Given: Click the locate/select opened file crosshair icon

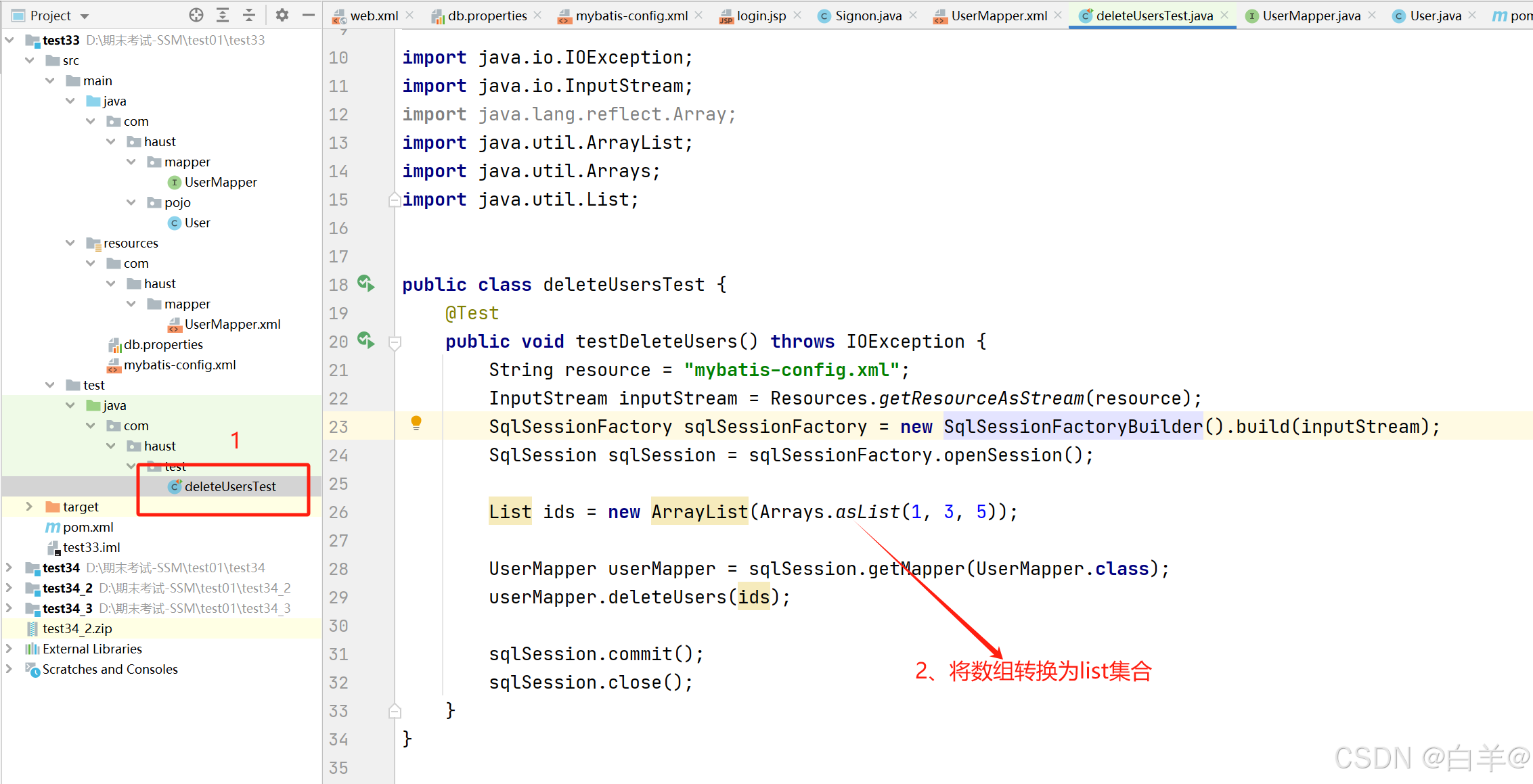Looking at the screenshot, I should tap(196, 15).
